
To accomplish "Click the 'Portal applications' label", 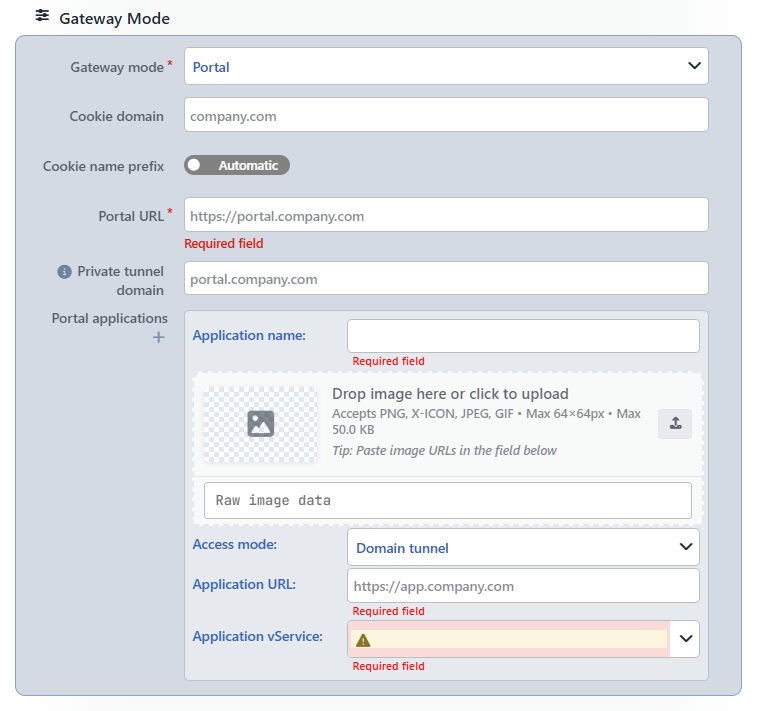I will pos(110,318).
